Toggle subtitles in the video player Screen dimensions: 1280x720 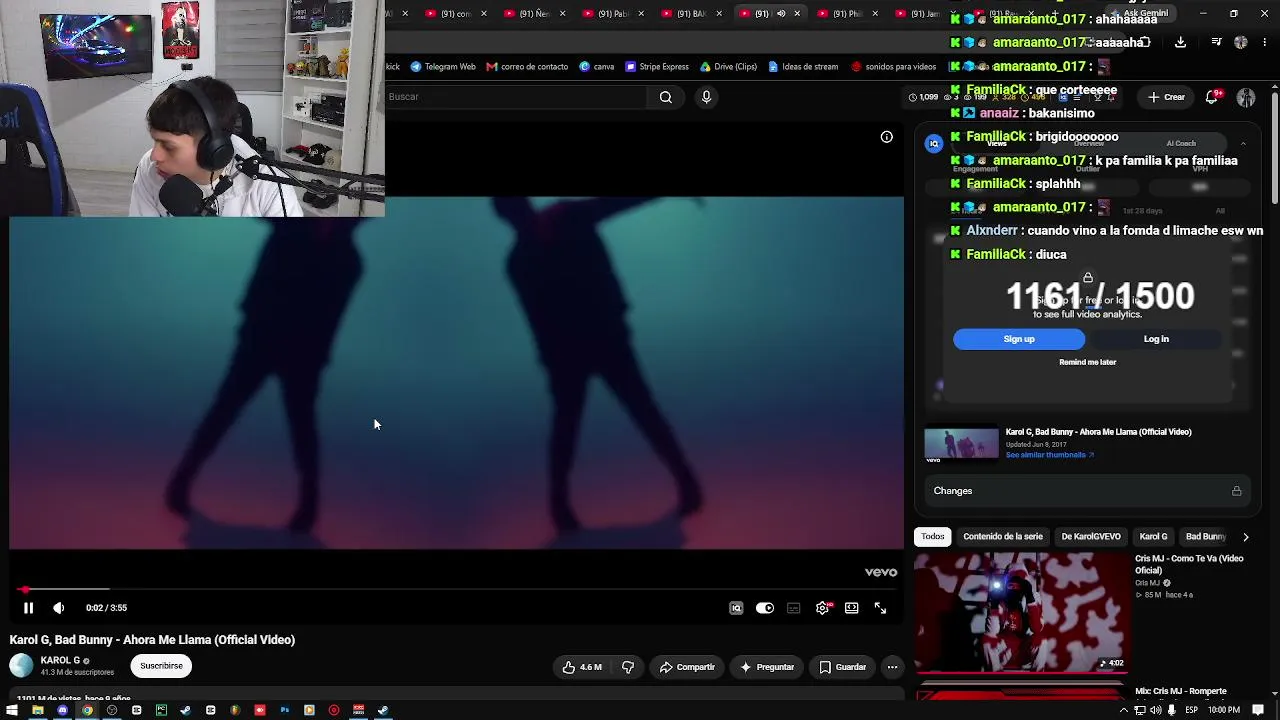coord(794,608)
